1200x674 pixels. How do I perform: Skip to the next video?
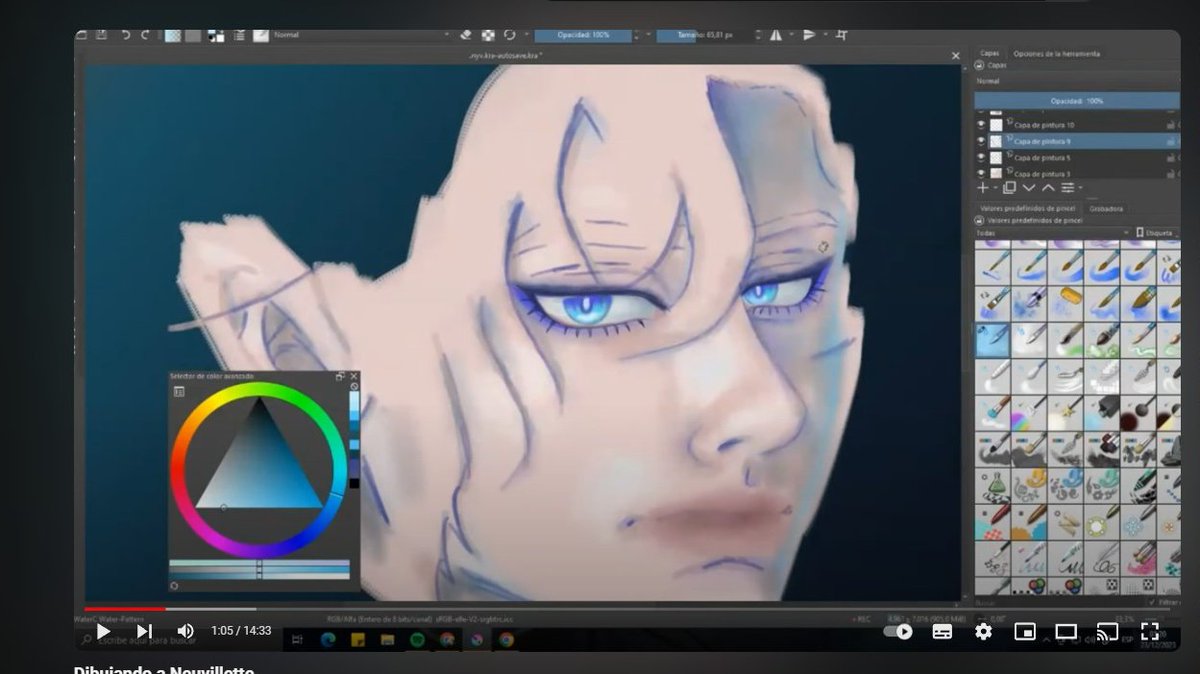144,631
